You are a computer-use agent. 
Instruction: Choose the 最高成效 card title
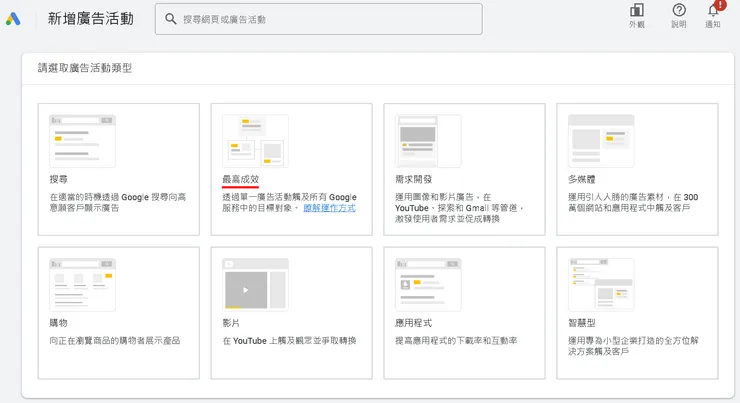coord(241,179)
